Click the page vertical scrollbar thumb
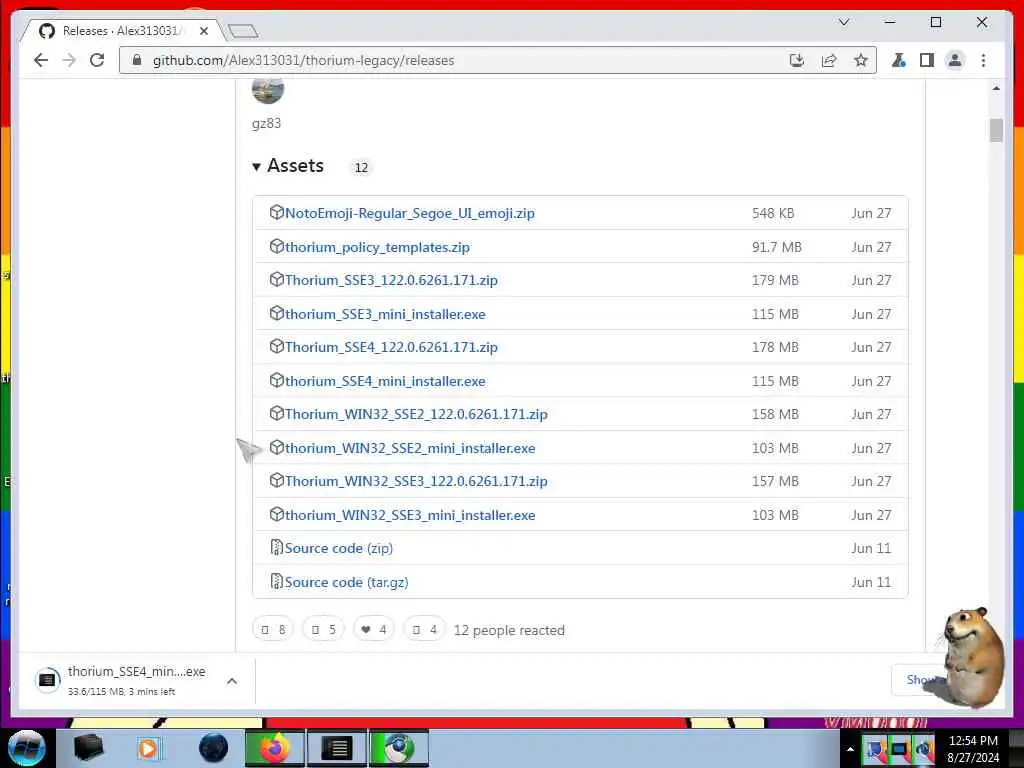 [996, 130]
